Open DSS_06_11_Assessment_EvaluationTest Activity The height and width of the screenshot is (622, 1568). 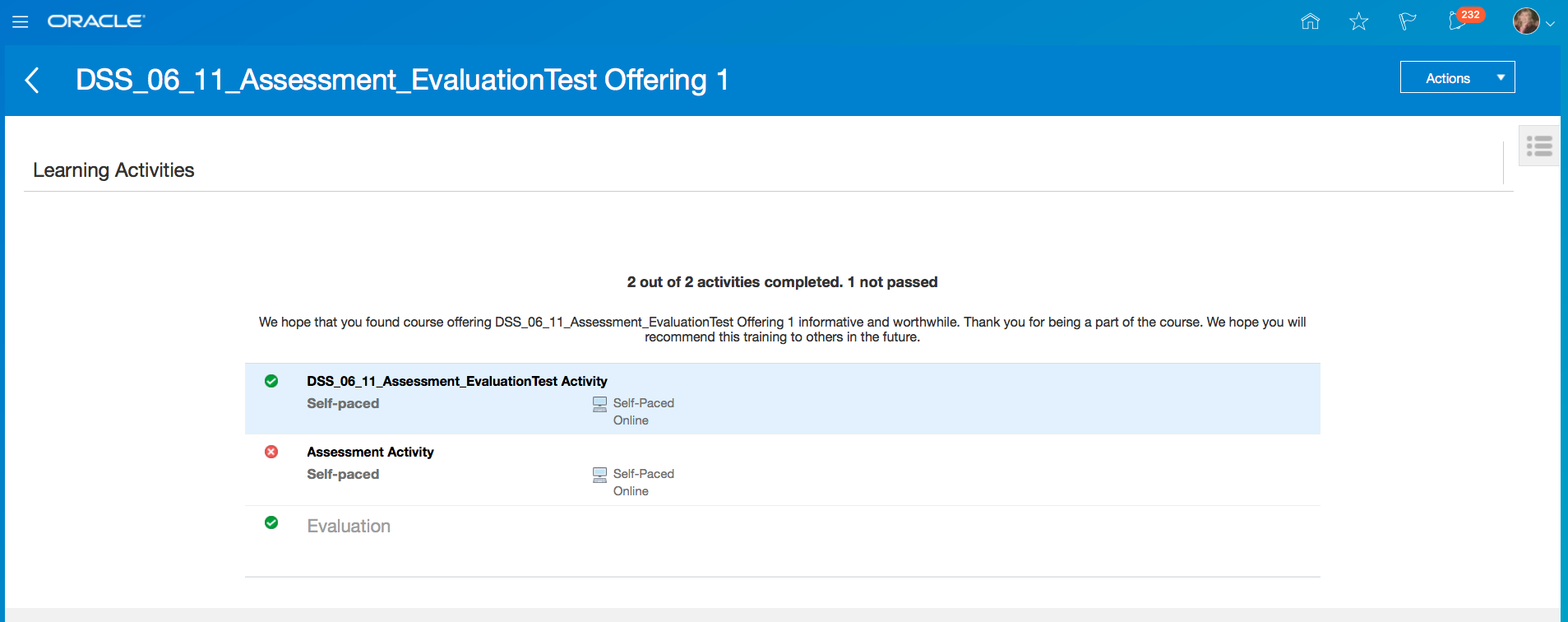(457, 381)
